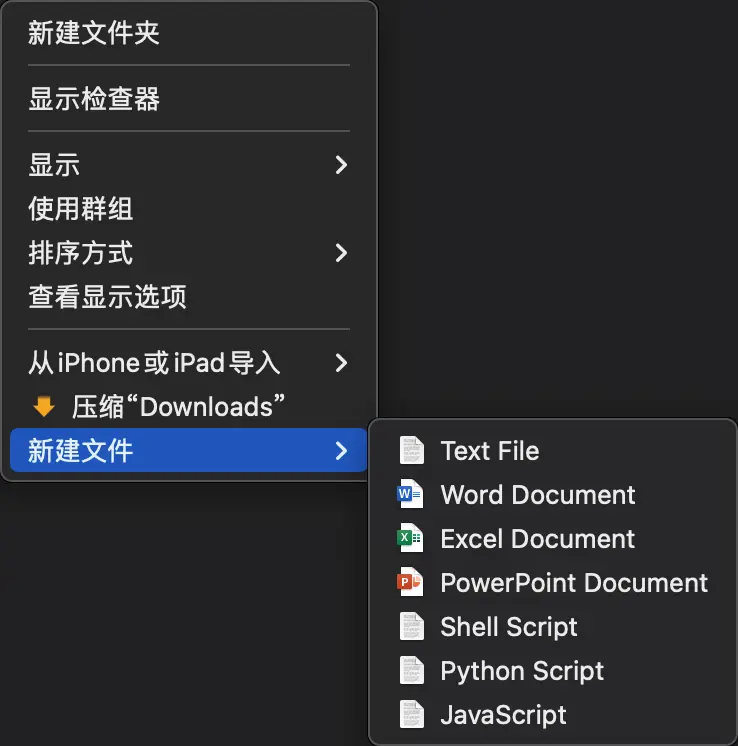Expand the 排序方式 submenu chevron
The width and height of the screenshot is (738, 746).
tap(341, 253)
